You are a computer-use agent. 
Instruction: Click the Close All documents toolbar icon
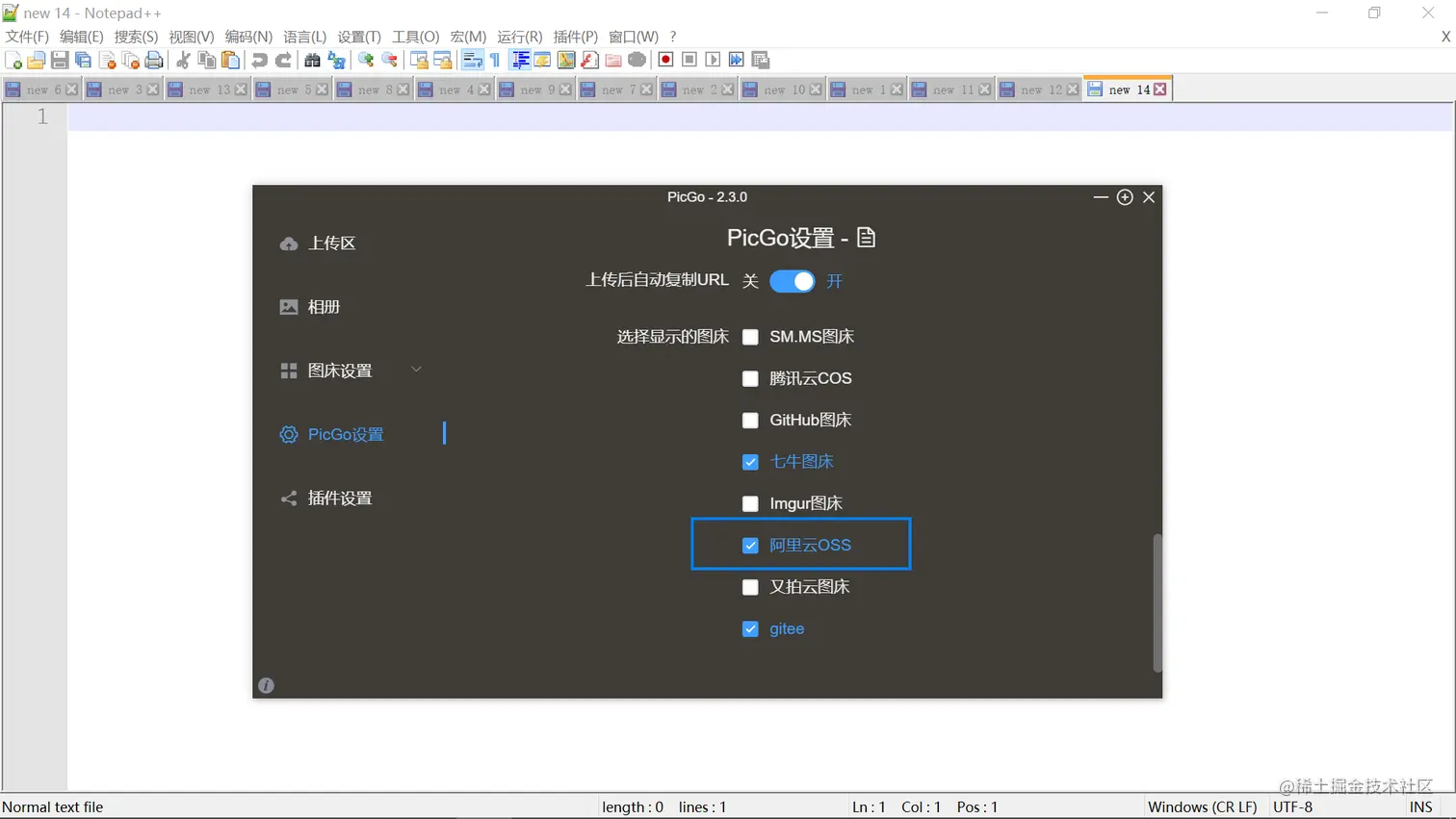130,60
